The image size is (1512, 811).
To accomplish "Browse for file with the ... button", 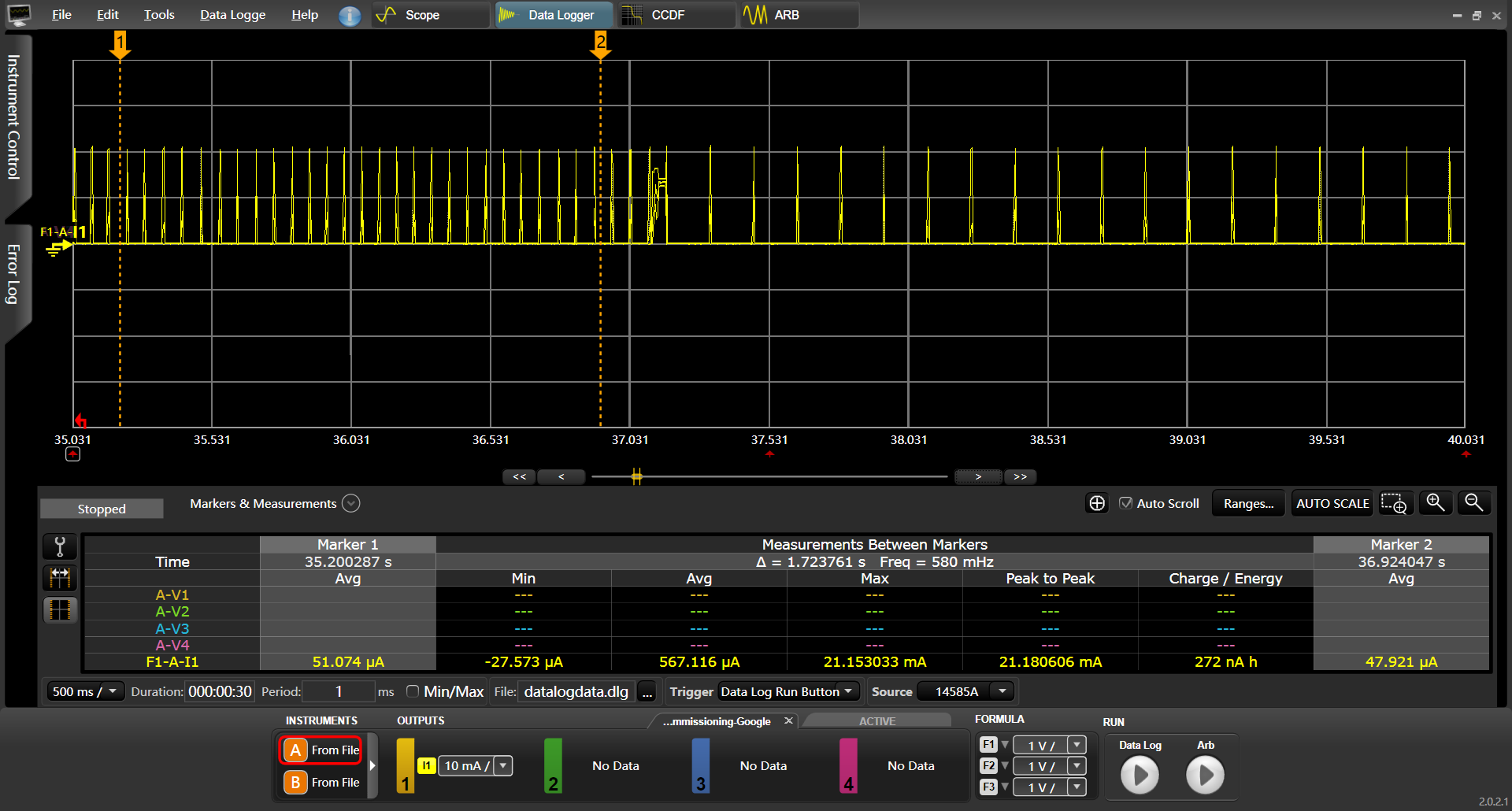I will tap(647, 692).
